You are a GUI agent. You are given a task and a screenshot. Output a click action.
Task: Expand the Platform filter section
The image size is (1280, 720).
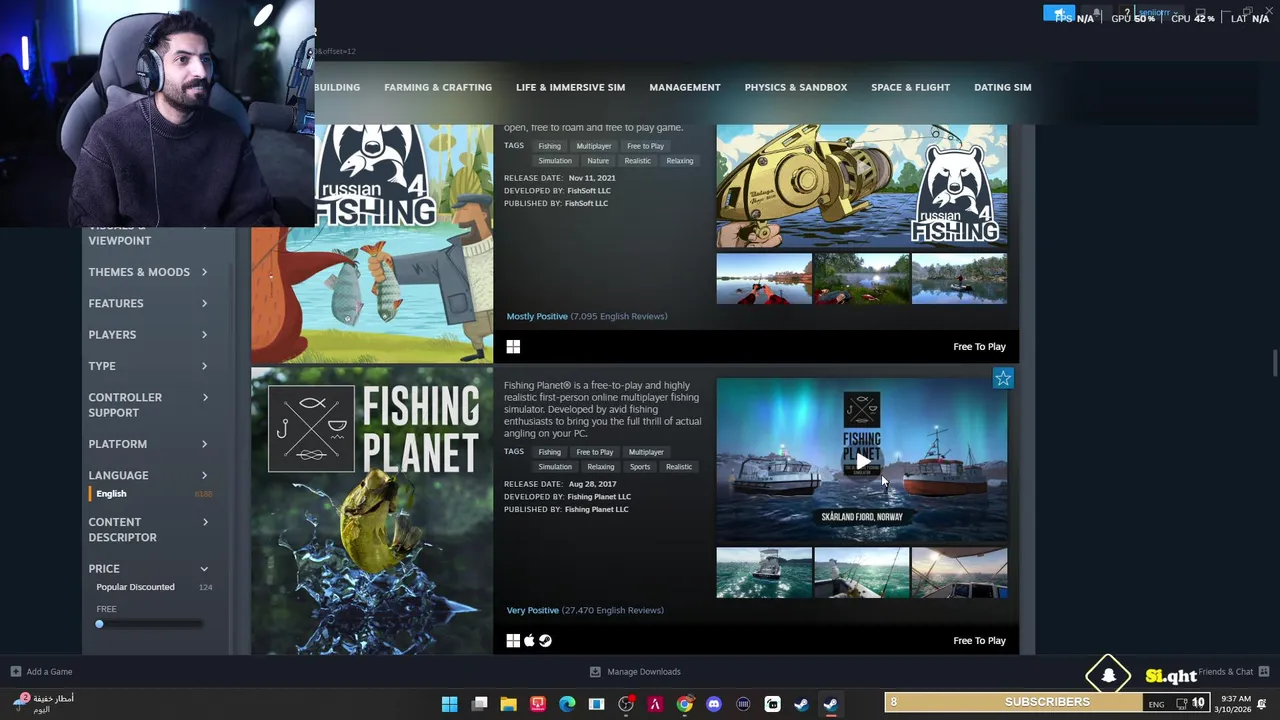(x=148, y=444)
